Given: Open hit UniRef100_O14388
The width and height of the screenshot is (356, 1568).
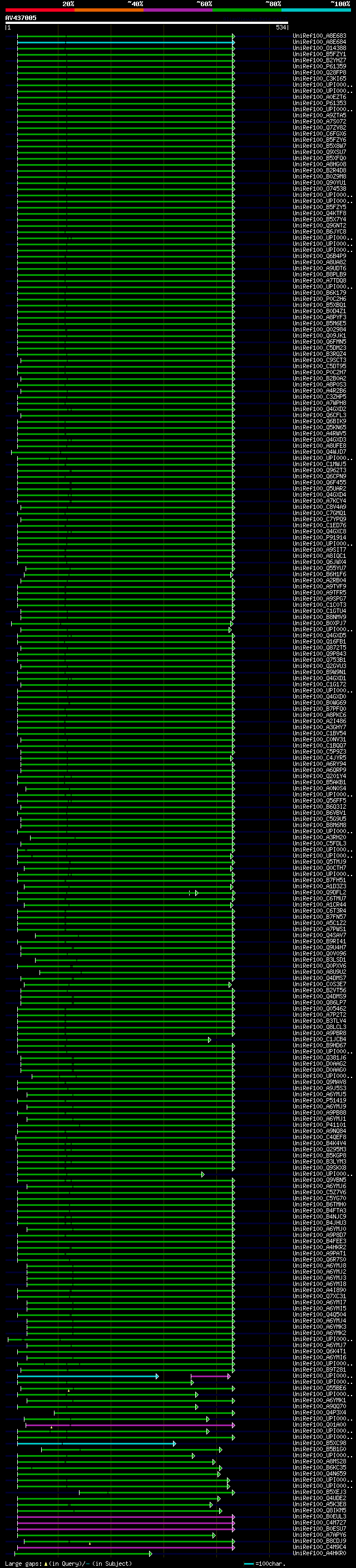Looking at the screenshot, I should (x=319, y=48).
